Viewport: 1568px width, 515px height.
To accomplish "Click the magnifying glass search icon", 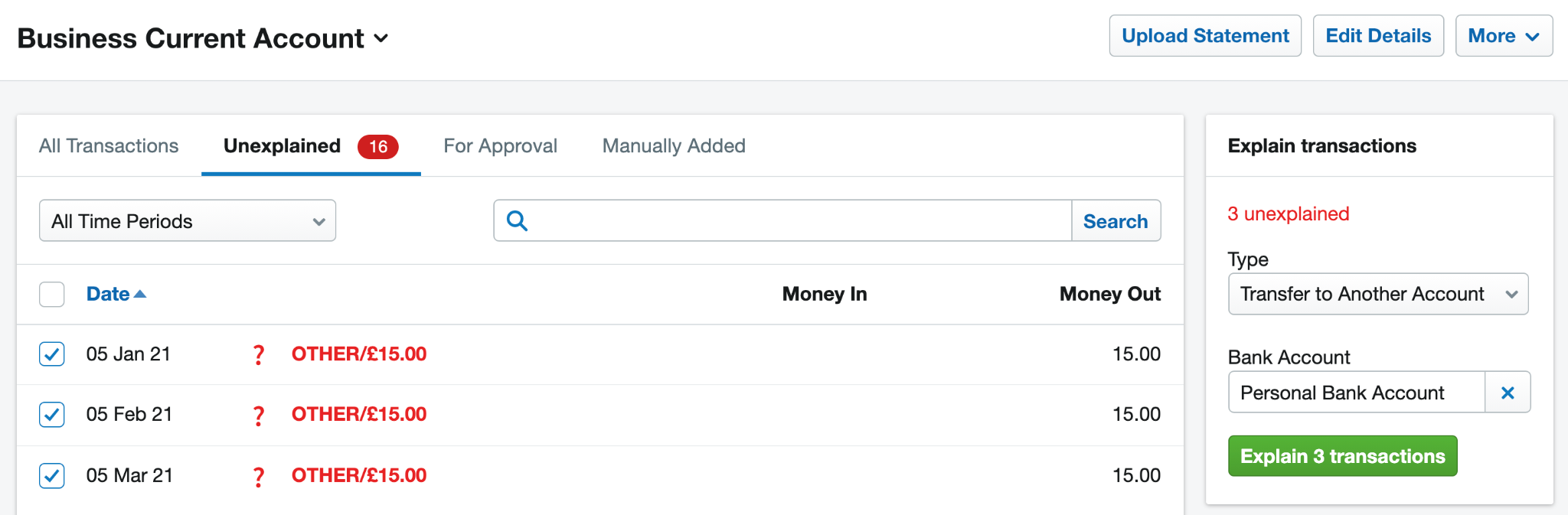I will (518, 221).
